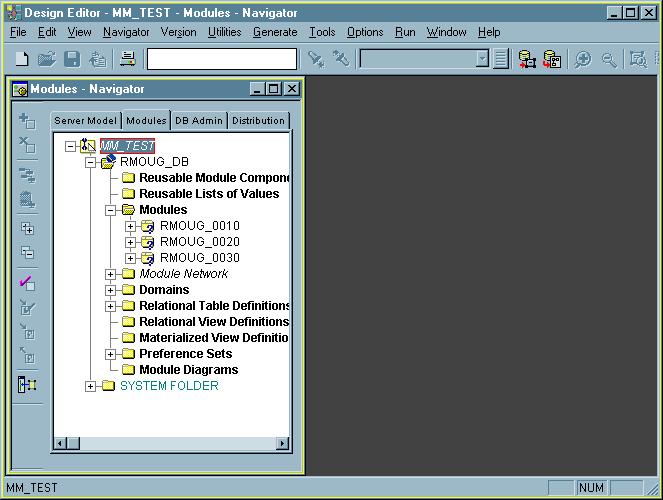Expand the SYSTEM FOLDER node
663x500 pixels.
click(91, 386)
